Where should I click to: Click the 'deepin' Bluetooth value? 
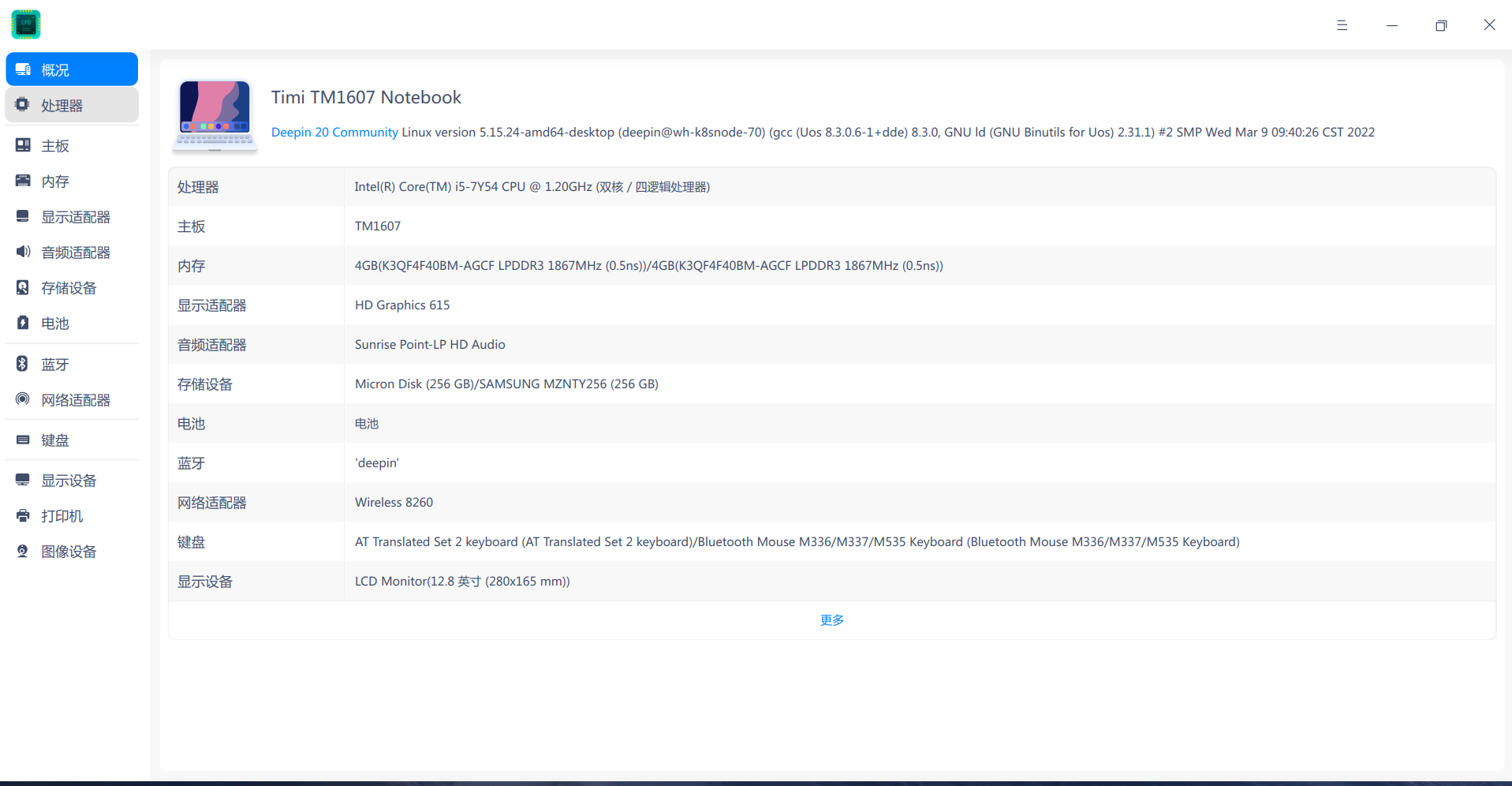(x=377, y=463)
